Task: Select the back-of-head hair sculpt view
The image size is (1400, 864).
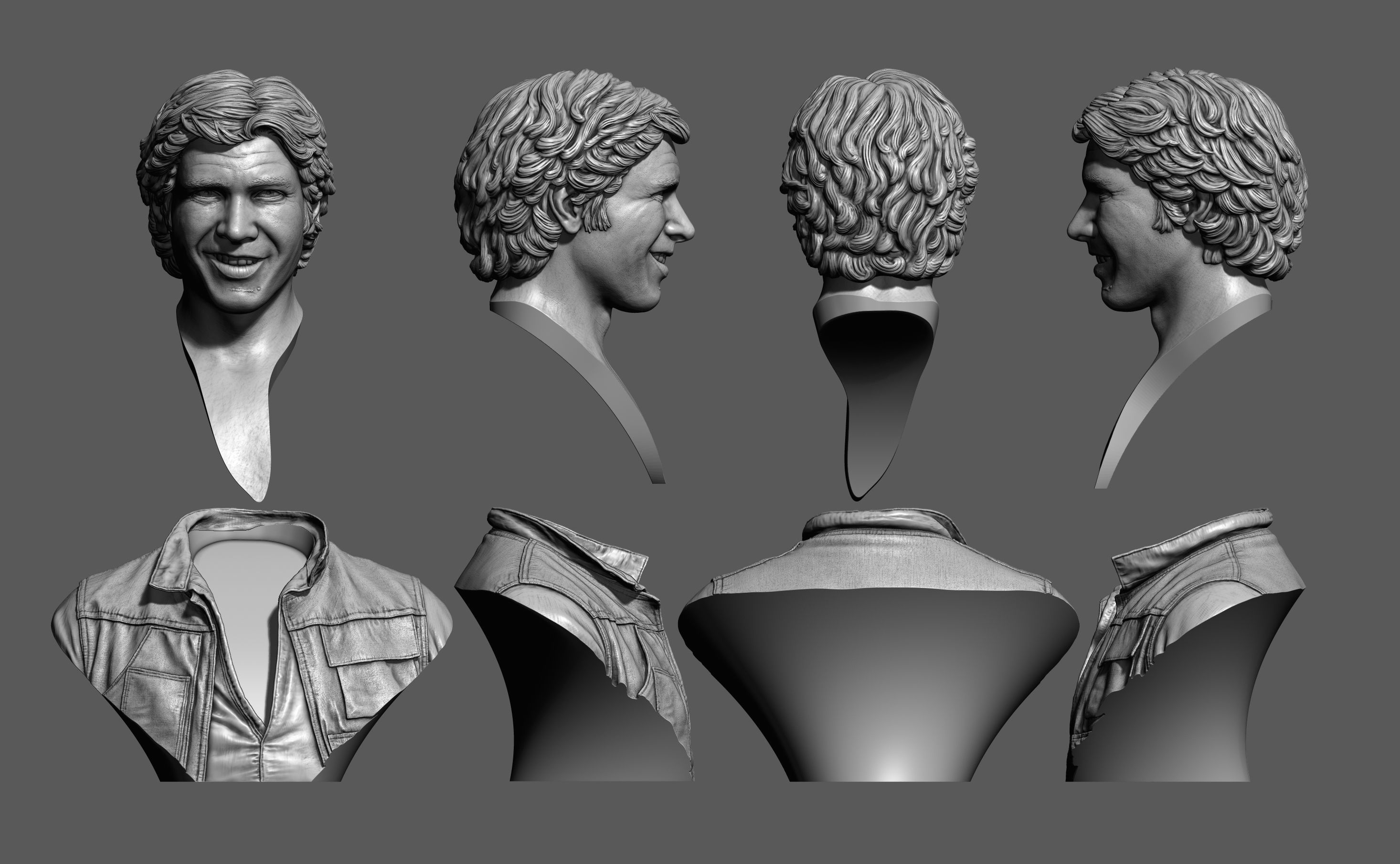Action: click(880, 284)
